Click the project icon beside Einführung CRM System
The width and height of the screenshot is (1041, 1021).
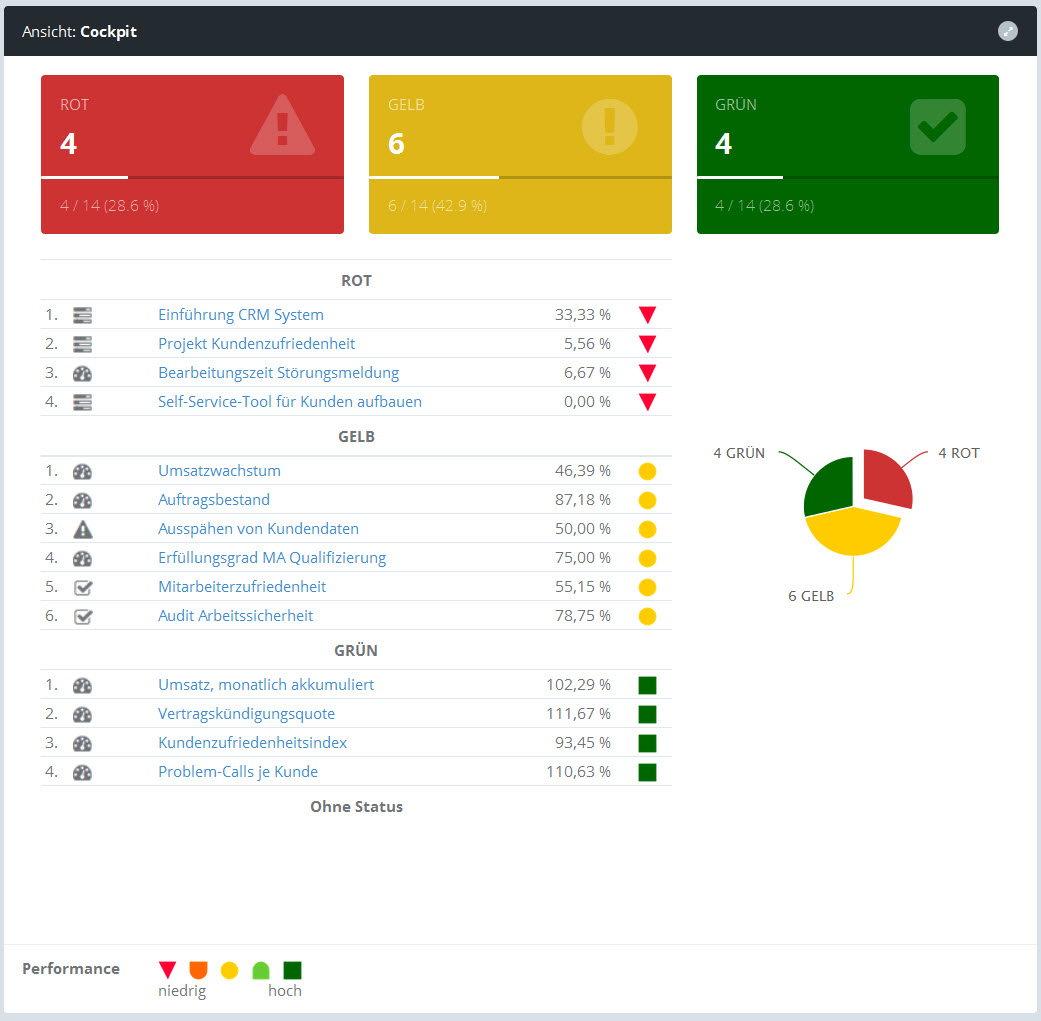point(83,315)
